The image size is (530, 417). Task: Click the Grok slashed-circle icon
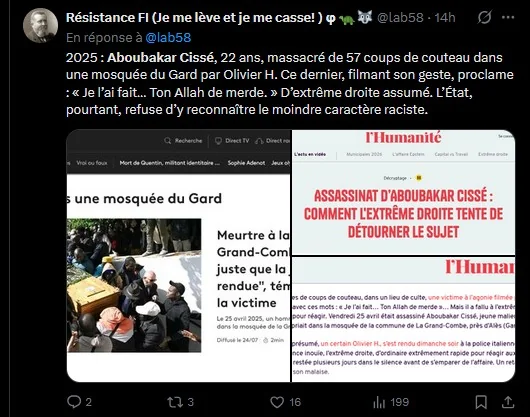coord(484,17)
